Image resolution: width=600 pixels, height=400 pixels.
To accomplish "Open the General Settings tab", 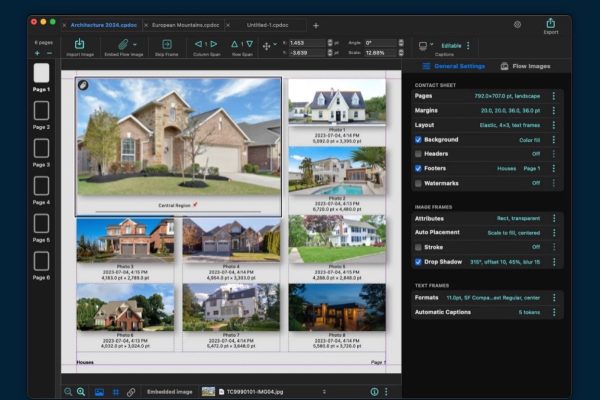I will [x=454, y=66].
